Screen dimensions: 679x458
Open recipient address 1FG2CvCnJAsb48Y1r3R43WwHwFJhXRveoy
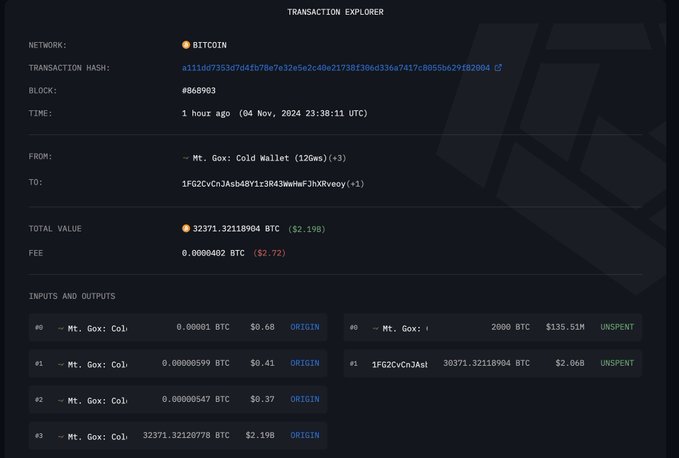[x=264, y=184]
